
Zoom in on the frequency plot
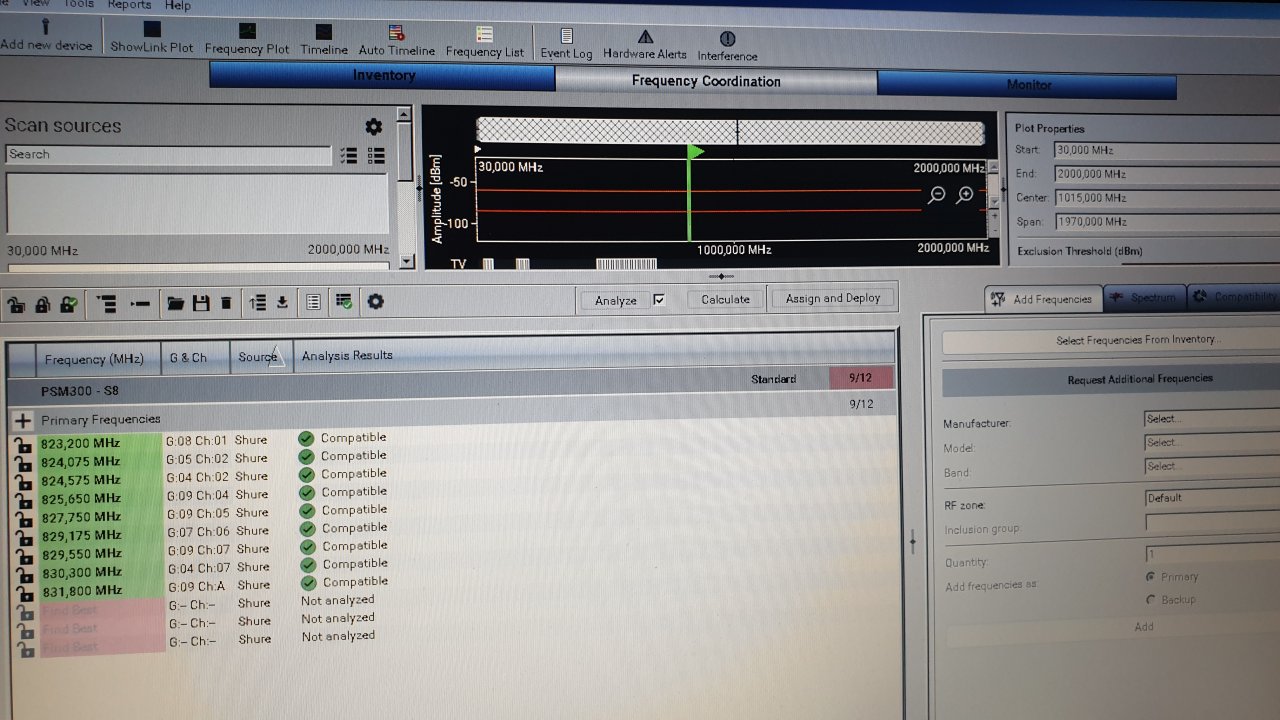(964, 195)
